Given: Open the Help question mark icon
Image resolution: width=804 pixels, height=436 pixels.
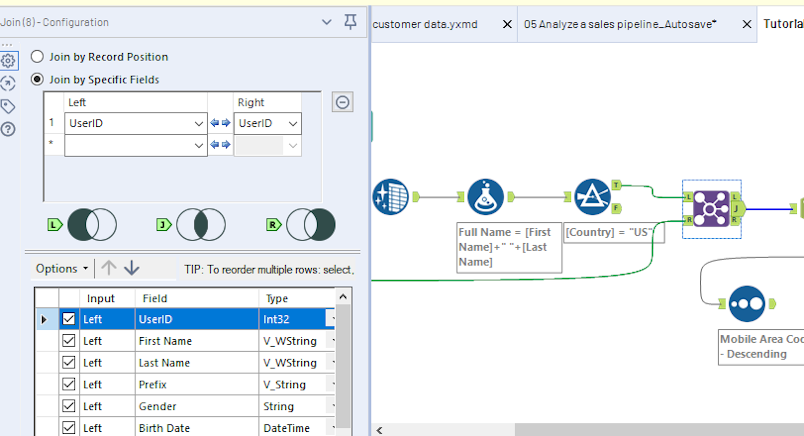Looking at the screenshot, I should [x=8, y=129].
